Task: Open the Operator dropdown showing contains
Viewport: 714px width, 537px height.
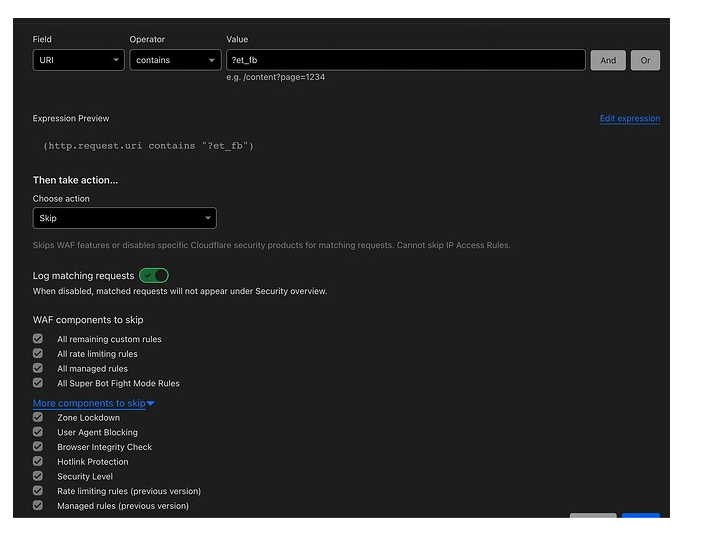Action: [x=175, y=60]
